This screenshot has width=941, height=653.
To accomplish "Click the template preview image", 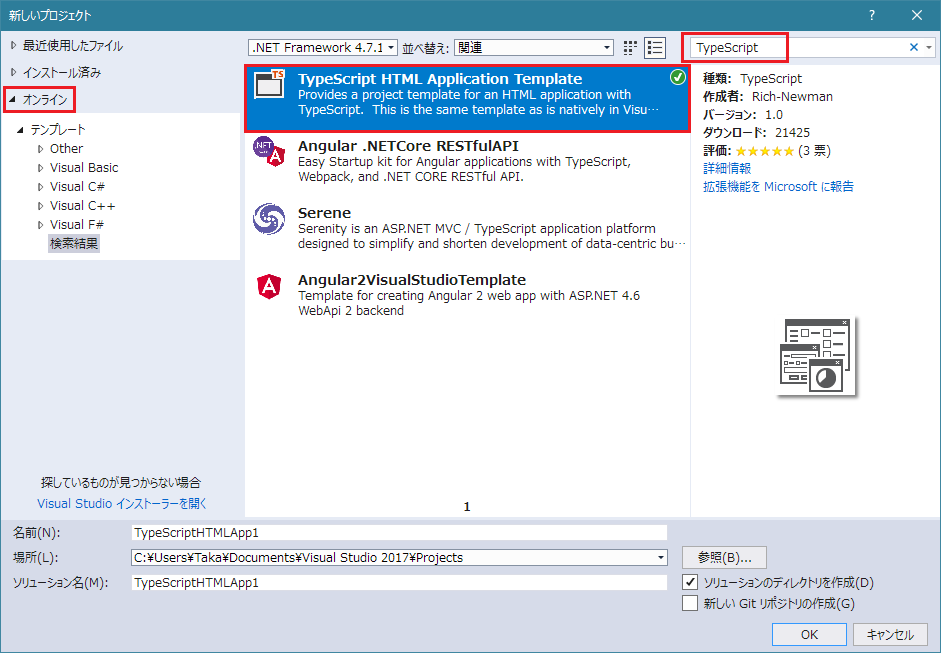I will [816, 357].
